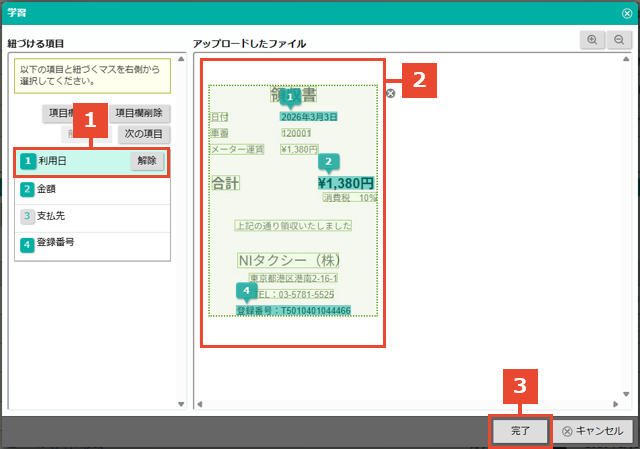
Task: Click marker 1 on the receipt date
Action: [290, 98]
